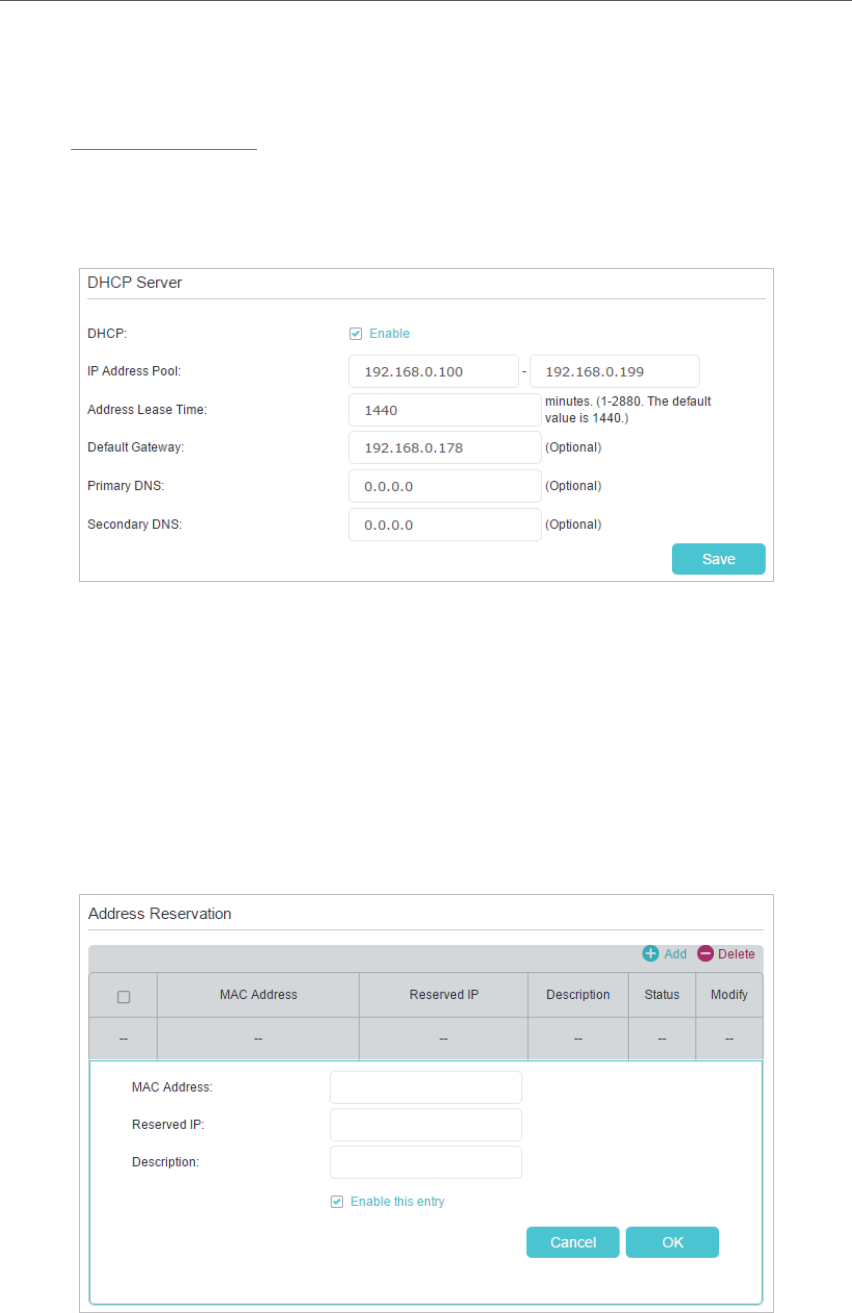Click the IP Address Pool label
The width and height of the screenshot is (852, 1313).
pyautogui.click(x=134, y=372)
